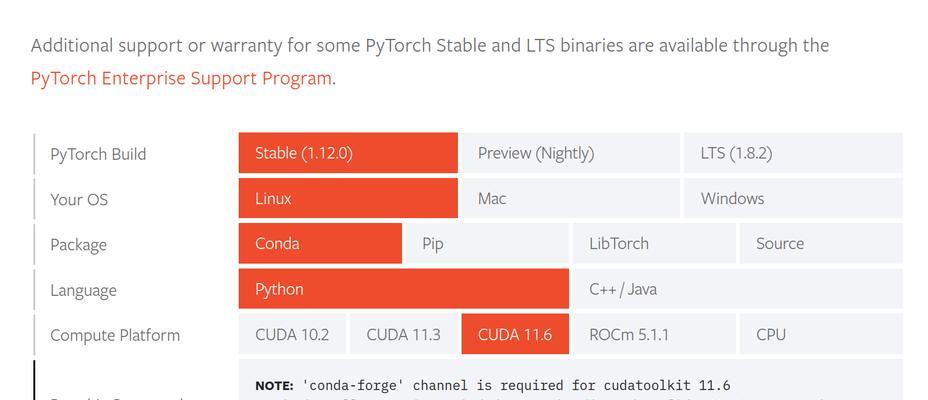Choose the Preview (Nightly) build

(x=571, y=153)
